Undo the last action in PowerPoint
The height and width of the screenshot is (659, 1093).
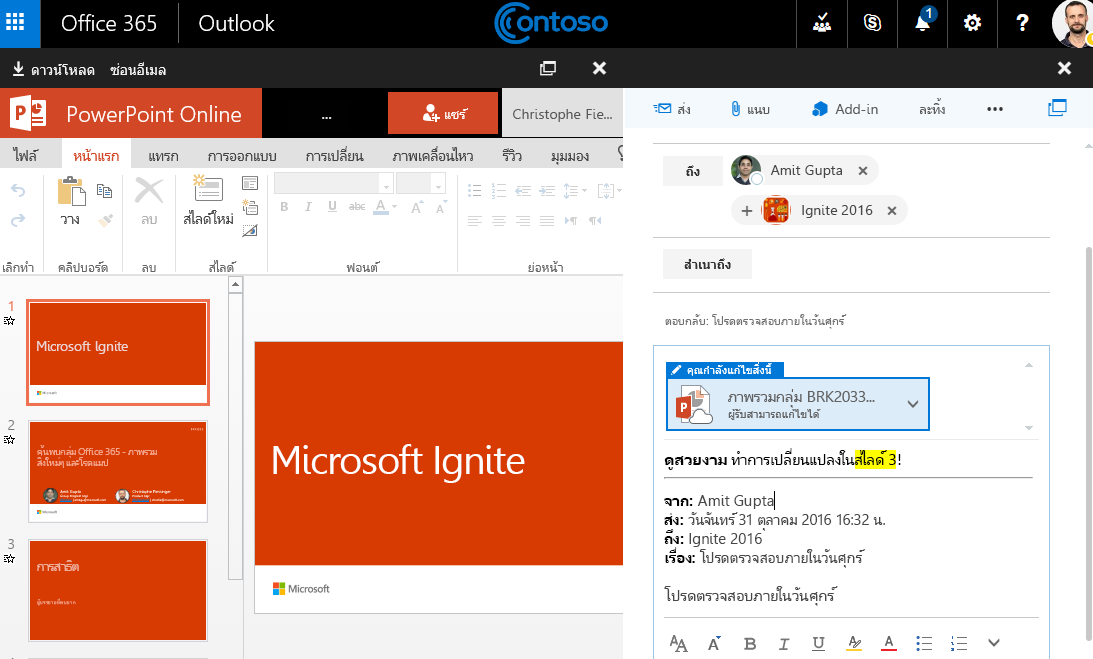pyautogui.click(x=18, y=190)
